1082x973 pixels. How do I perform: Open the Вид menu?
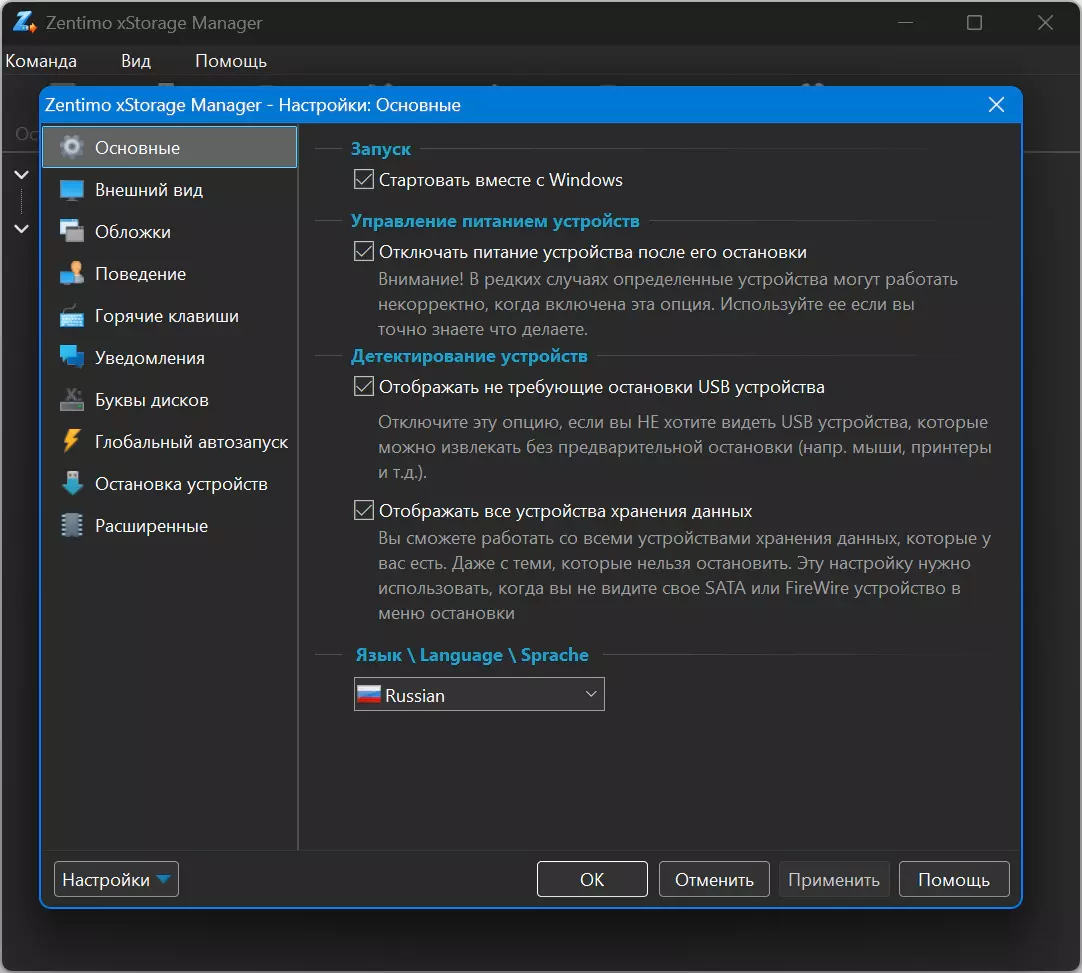tap(135, 61)
